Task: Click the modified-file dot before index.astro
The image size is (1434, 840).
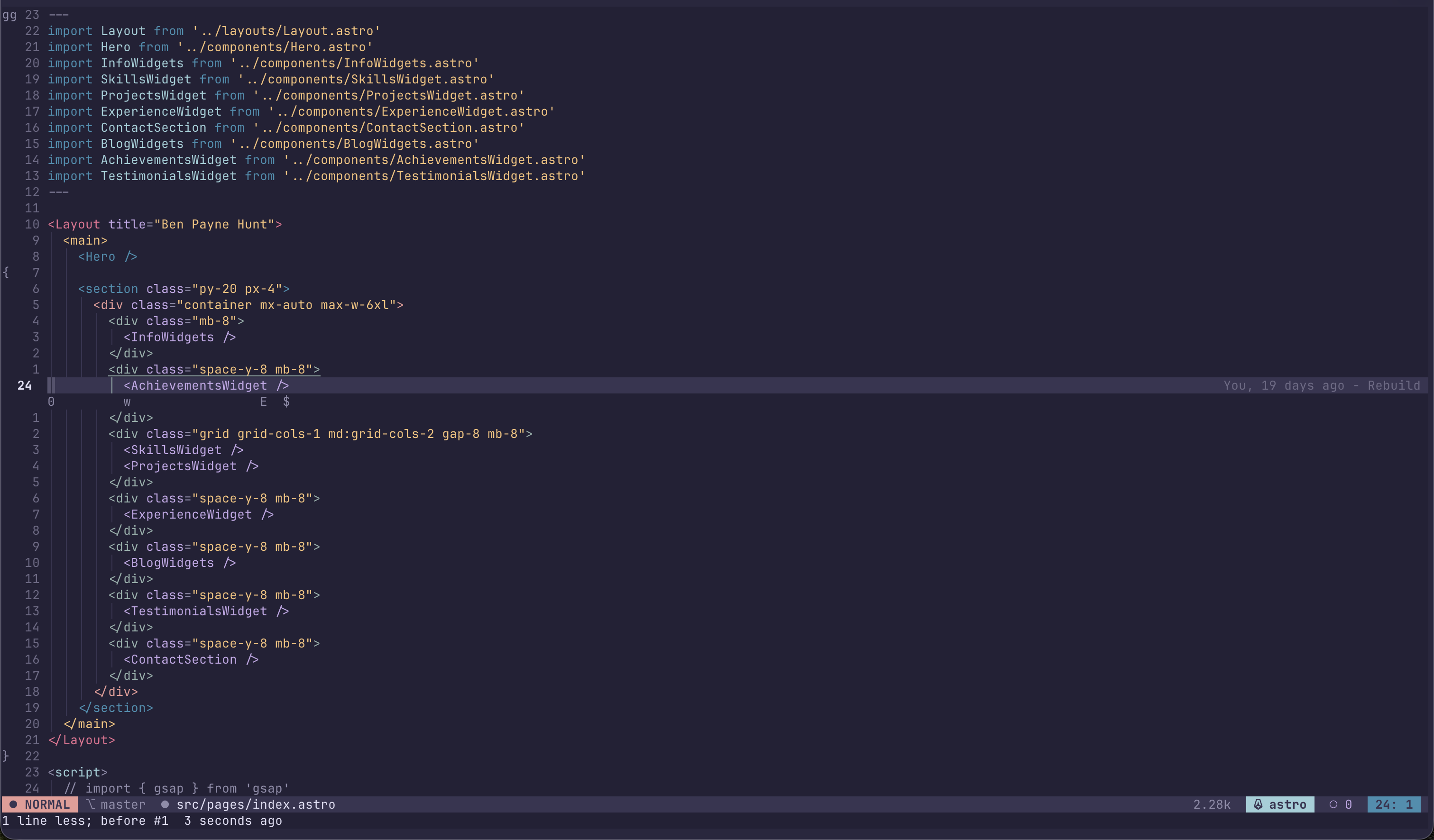Action: 165,804
